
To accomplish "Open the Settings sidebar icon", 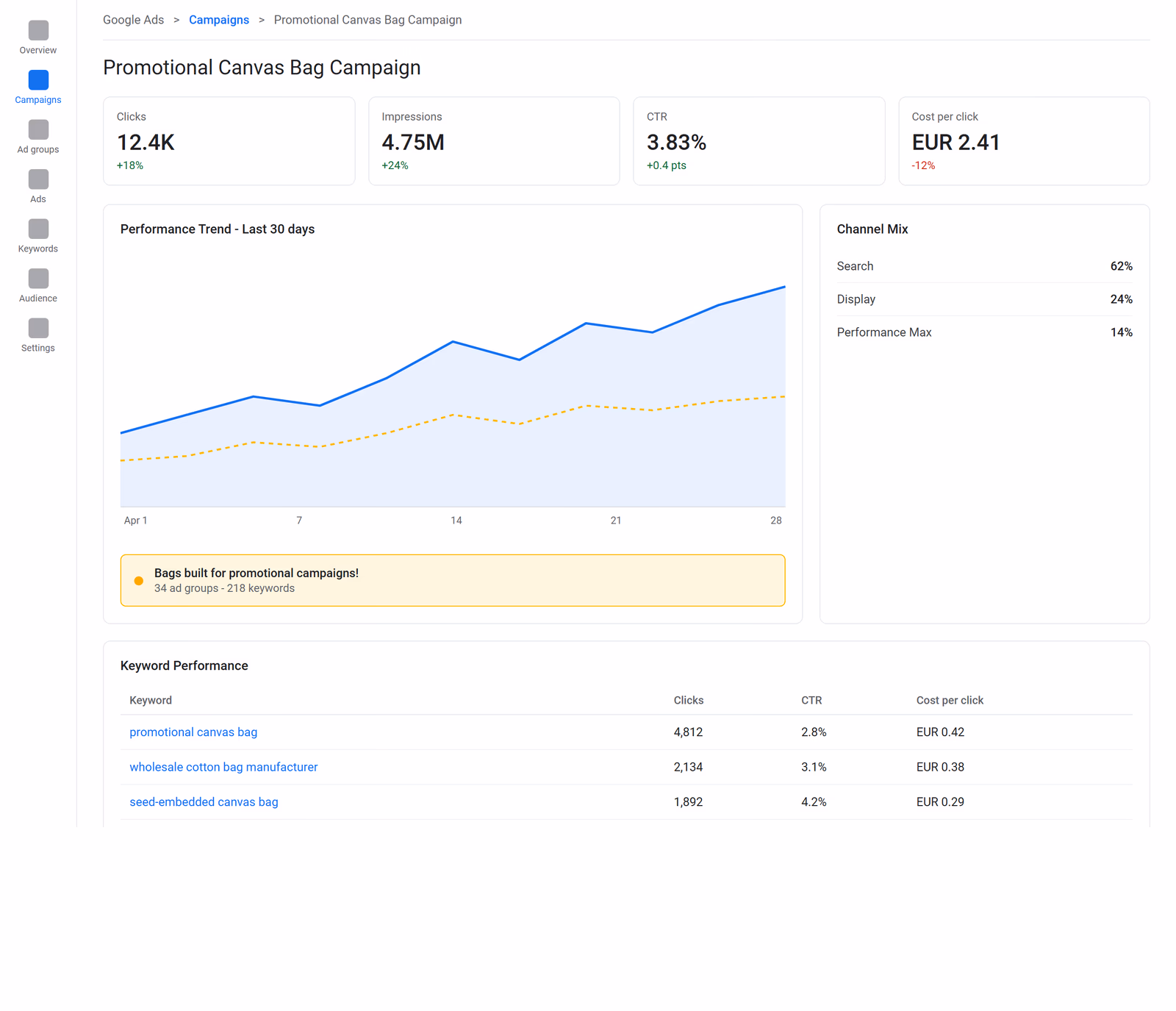I will pos(38,328).
